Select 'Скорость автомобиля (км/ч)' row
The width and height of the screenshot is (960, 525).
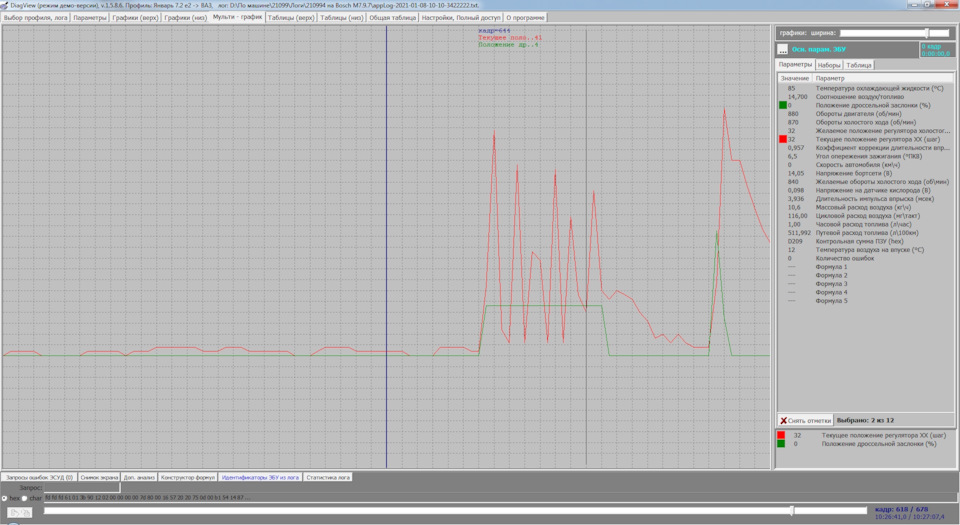(866, 165)
